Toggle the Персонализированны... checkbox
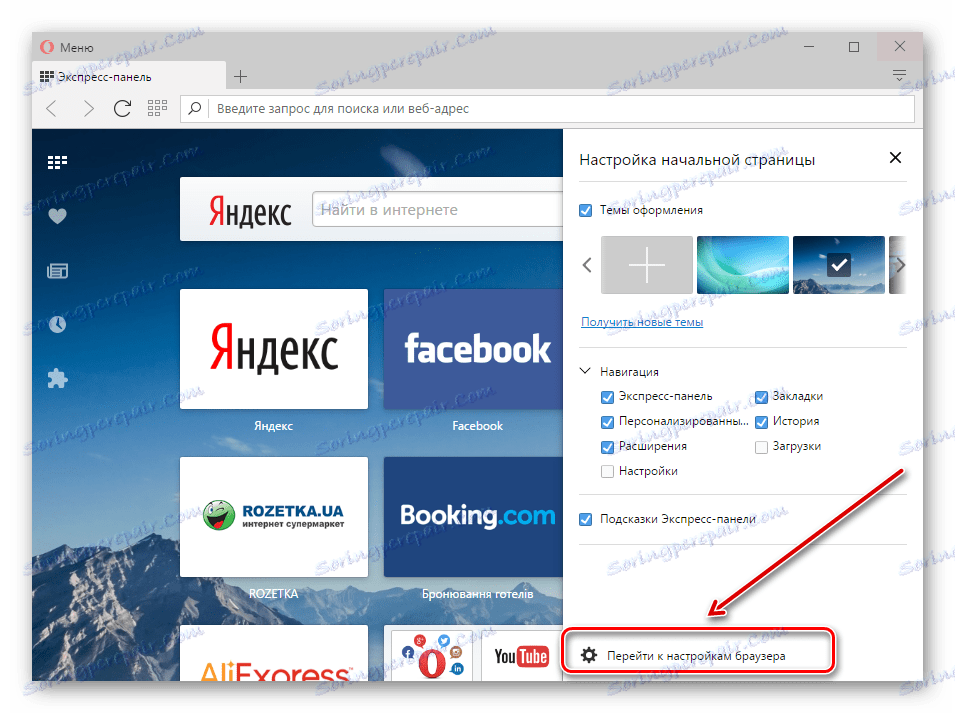The height and width of the screenshot is (713, 955). [607, 423]
